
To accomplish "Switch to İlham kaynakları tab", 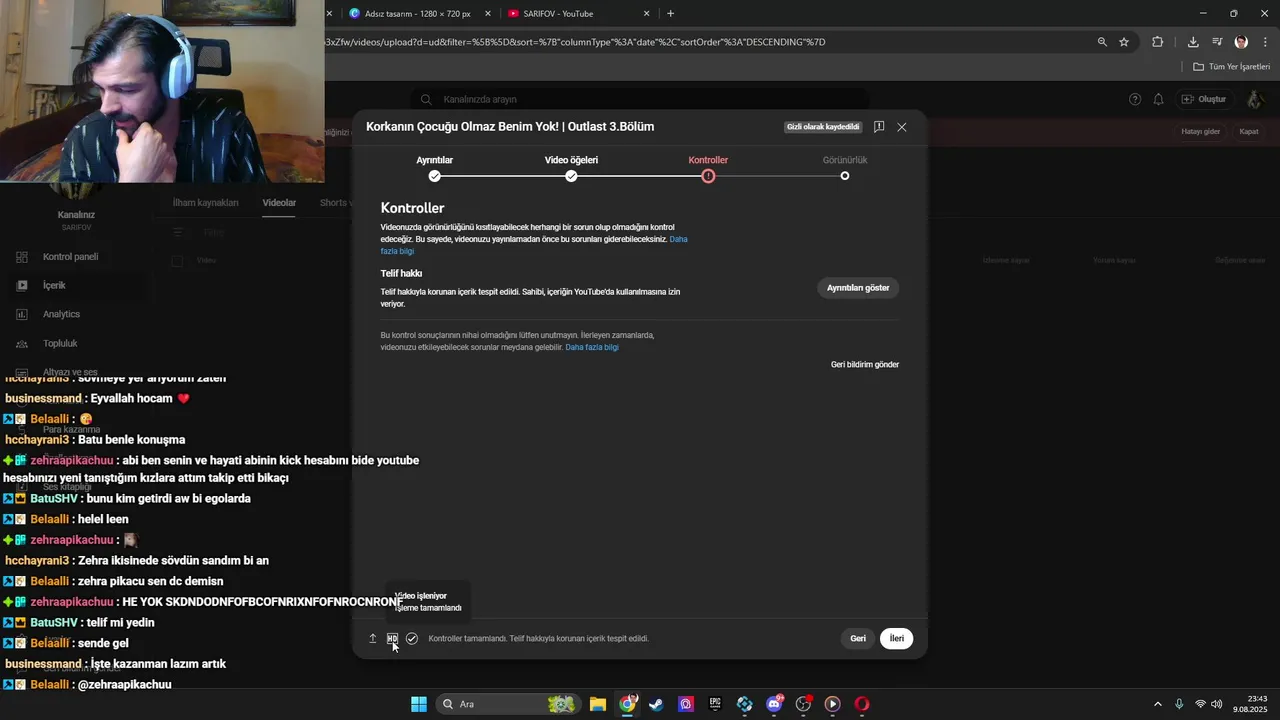I will [x=205, y=203].
